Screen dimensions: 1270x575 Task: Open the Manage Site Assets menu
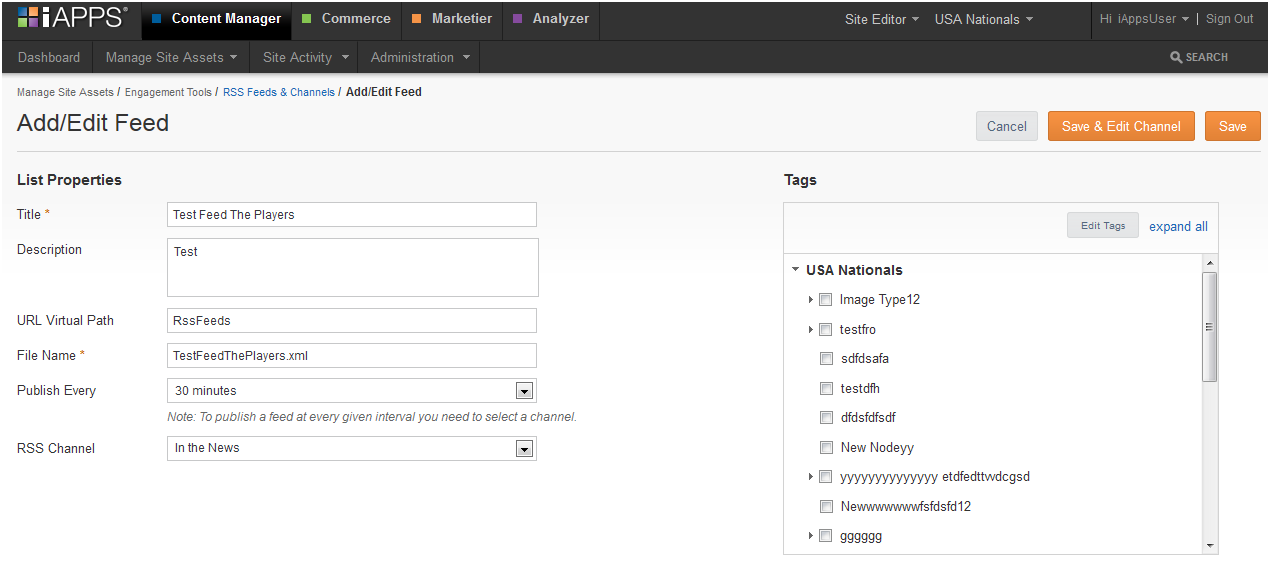tap(172, 57)
